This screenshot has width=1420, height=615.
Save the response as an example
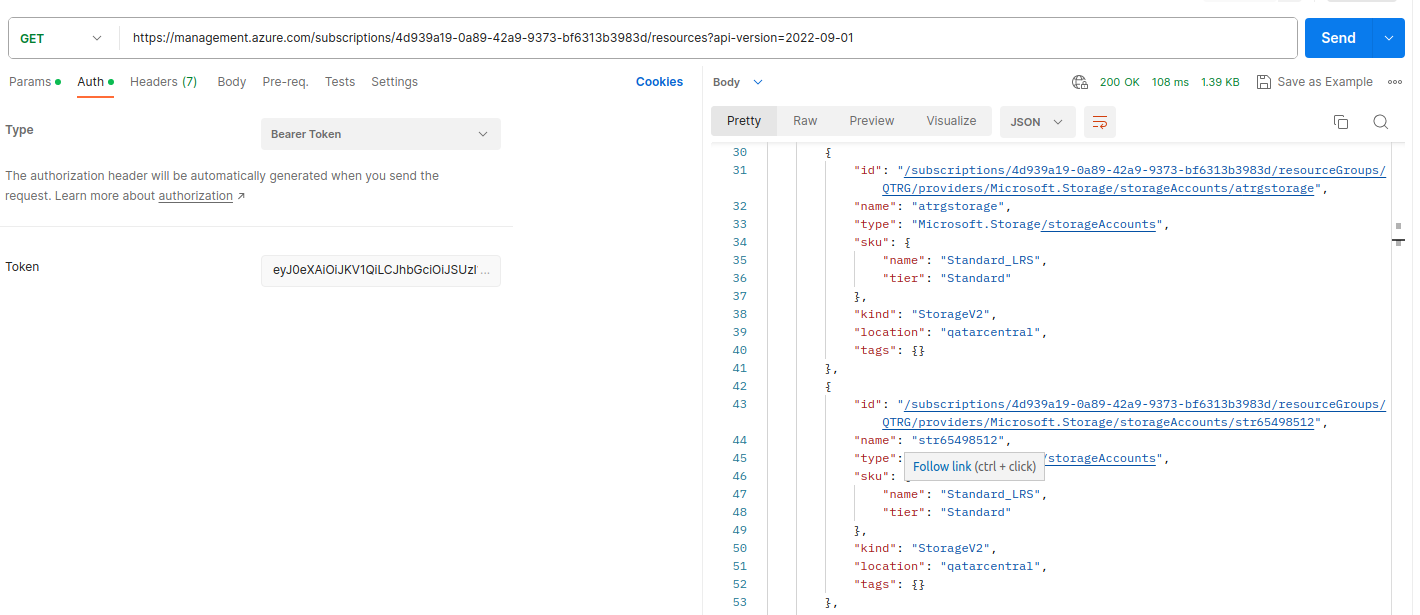tap(1315, 82)
